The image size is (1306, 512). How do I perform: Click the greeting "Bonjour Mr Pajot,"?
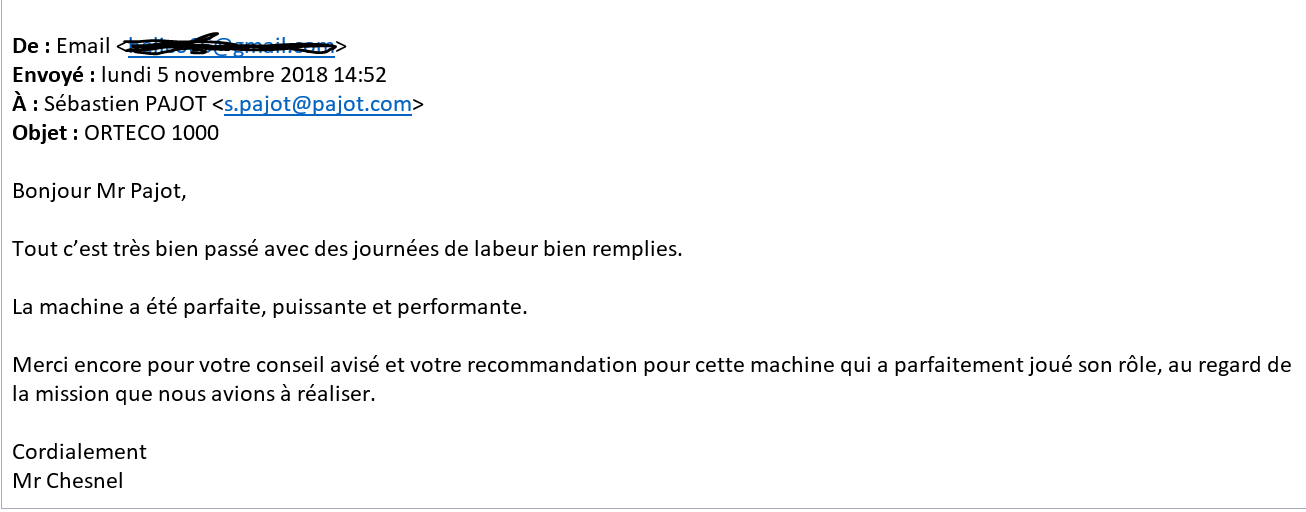click(x=100, y=191)
